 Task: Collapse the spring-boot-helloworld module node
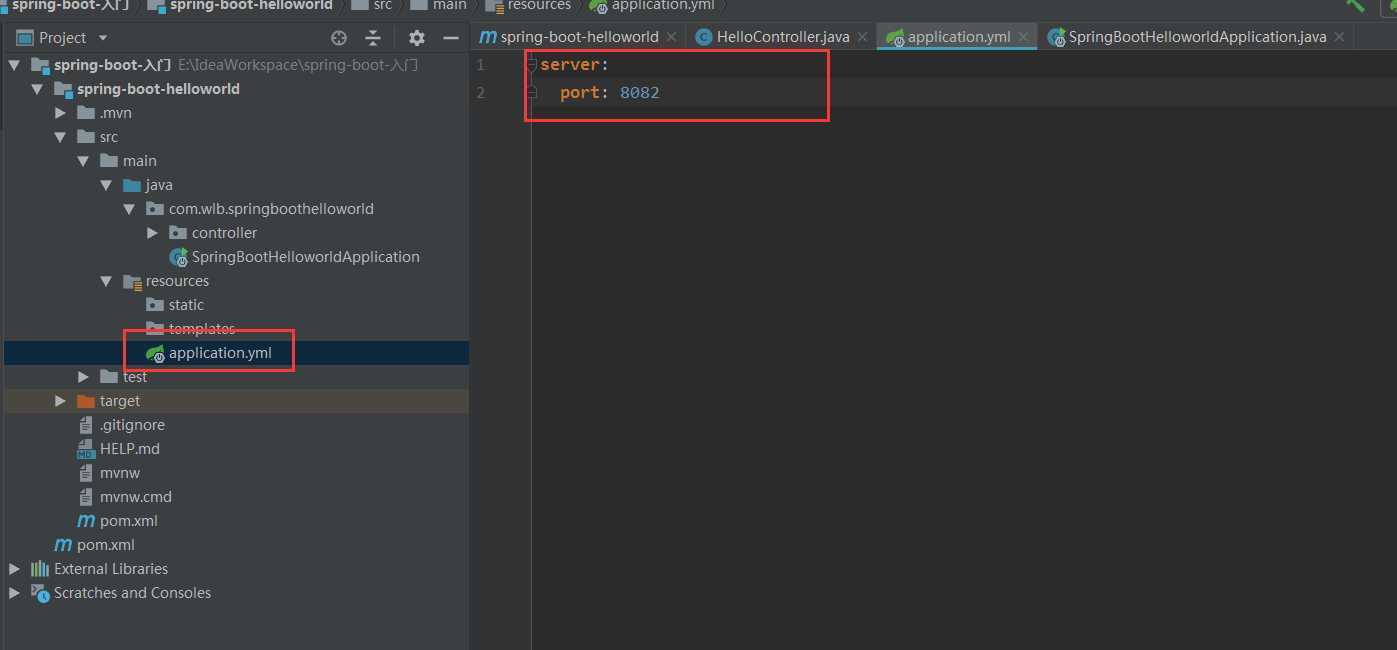pyautogui.click(x=37, y=89)
